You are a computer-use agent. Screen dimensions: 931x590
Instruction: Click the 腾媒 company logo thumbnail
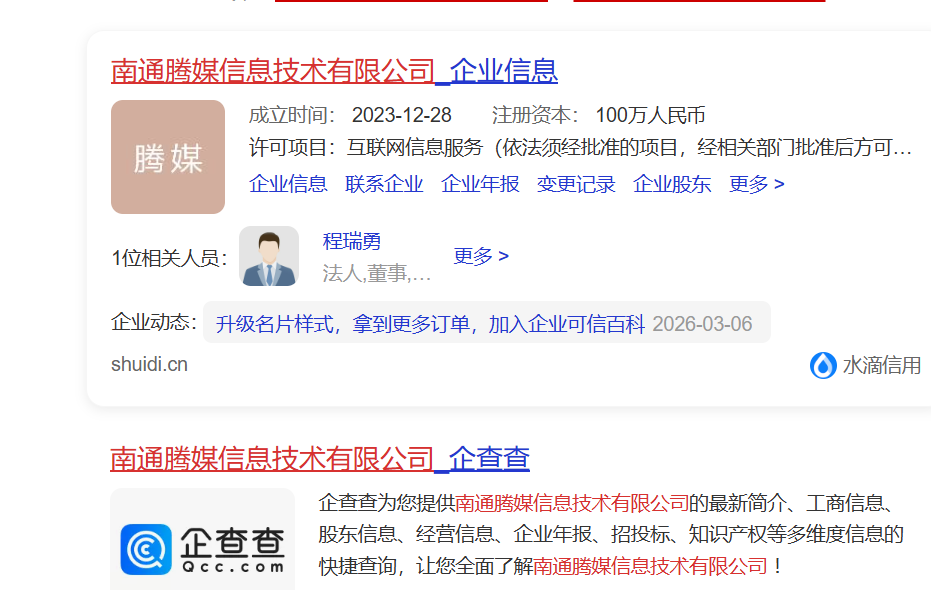[167, 157]
